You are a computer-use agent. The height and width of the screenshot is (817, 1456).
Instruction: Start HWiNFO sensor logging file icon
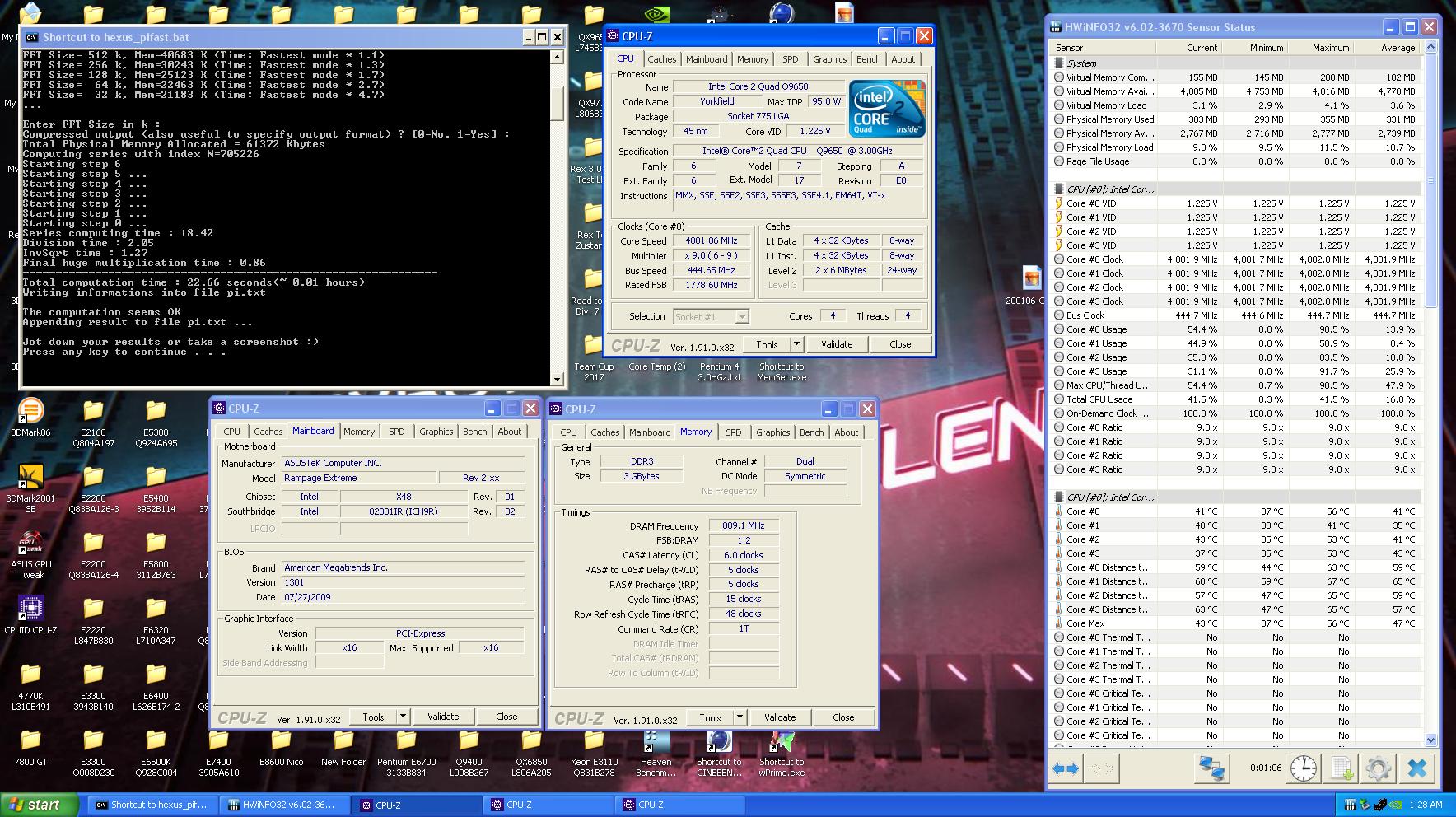coord(1342,768)
